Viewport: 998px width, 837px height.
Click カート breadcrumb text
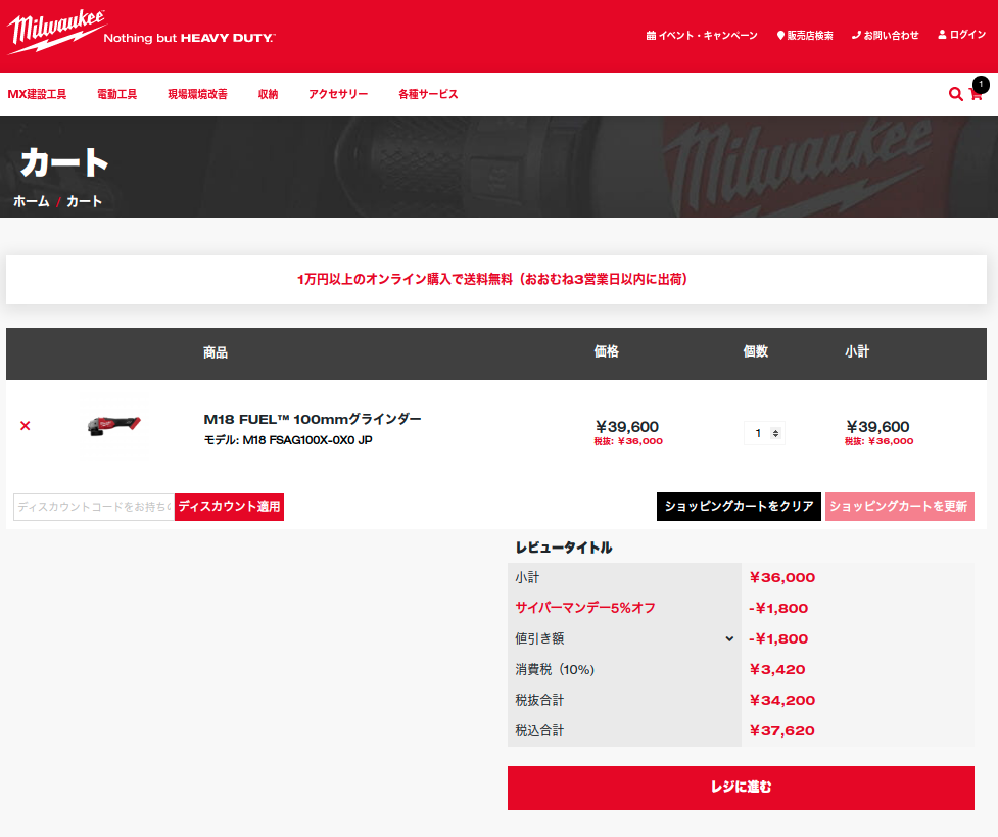click(84, 201)
